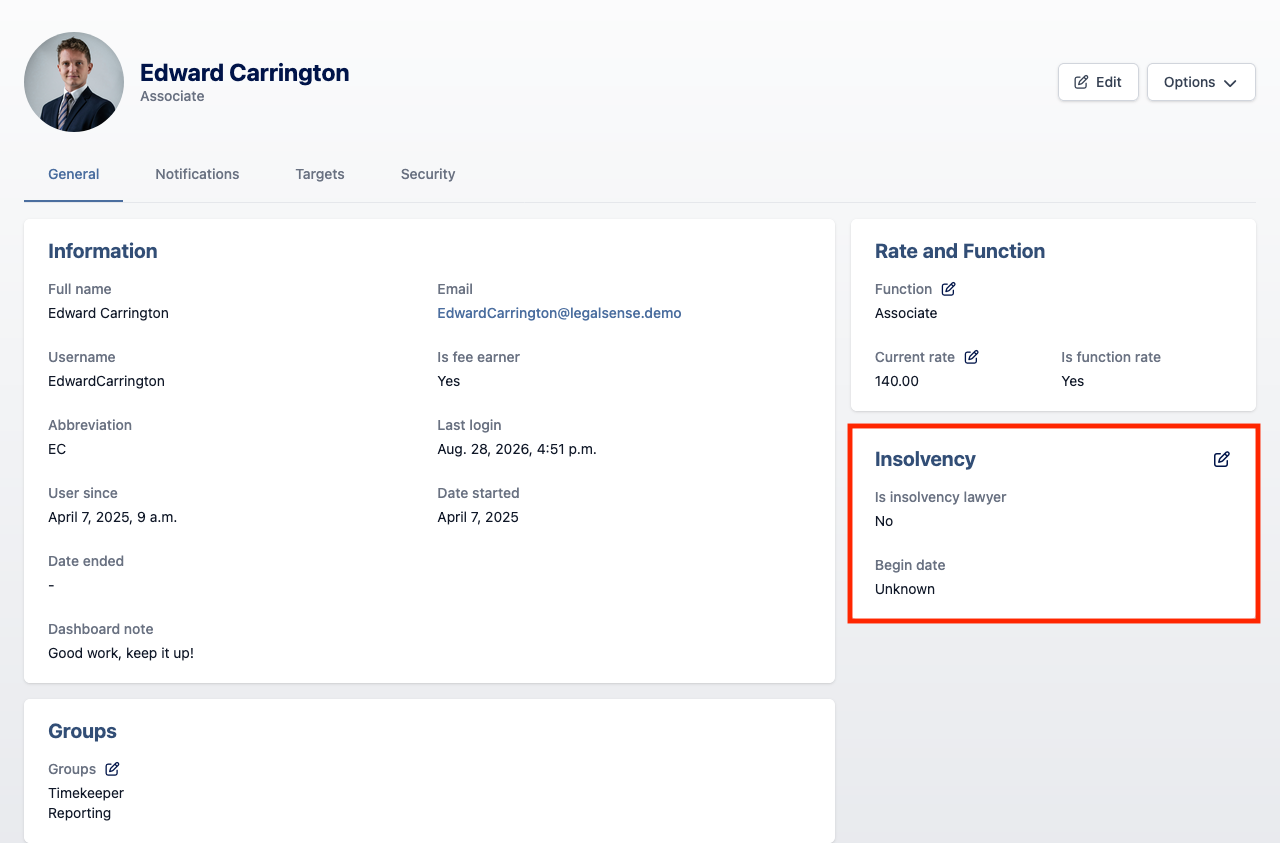Click the edit icon next to Function

(x=948, y=289)
